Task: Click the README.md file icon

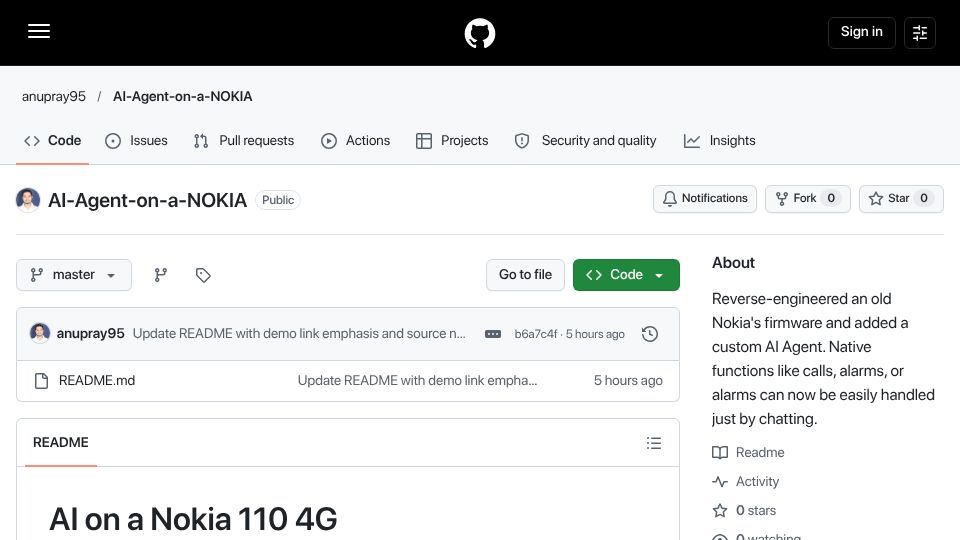Action: tap(42, 381)
